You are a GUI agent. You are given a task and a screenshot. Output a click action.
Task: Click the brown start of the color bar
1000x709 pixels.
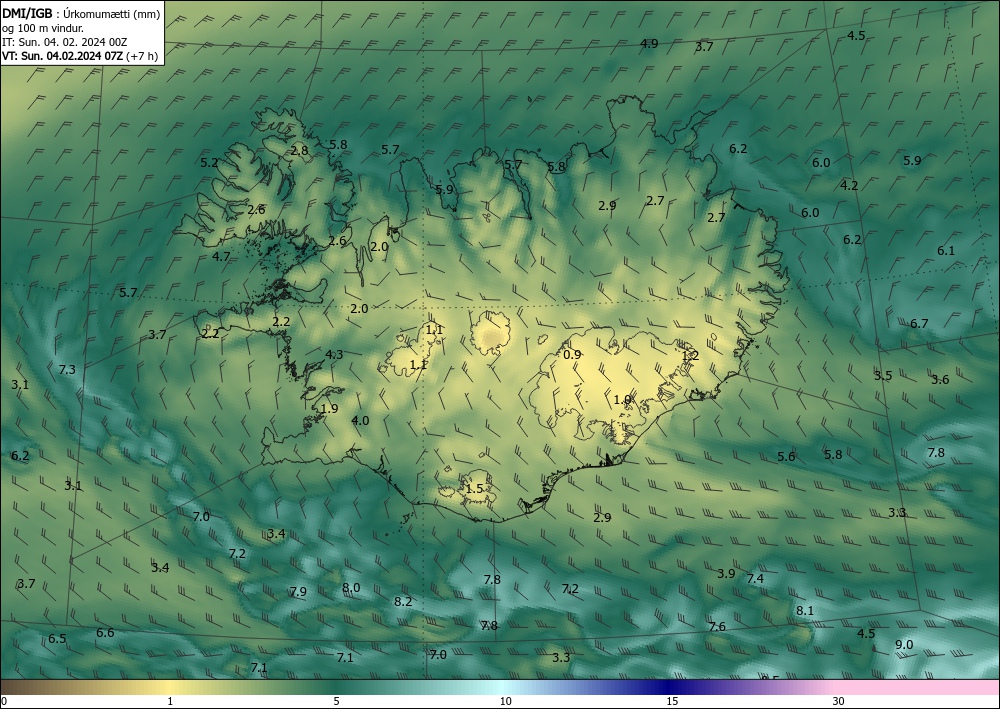26,687
